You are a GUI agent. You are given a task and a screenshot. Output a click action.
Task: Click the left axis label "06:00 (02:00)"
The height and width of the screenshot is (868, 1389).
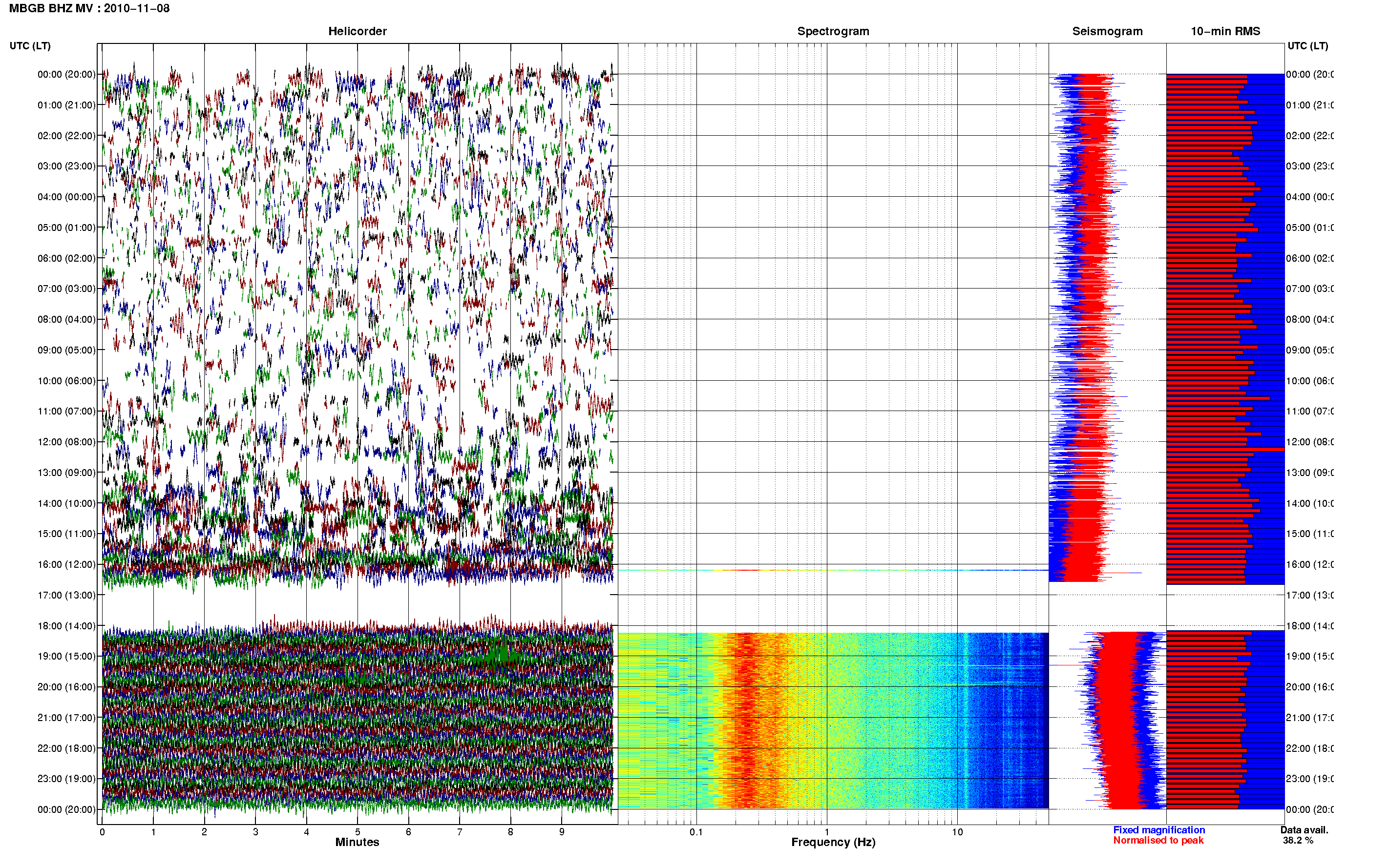(x=66, y=258)
